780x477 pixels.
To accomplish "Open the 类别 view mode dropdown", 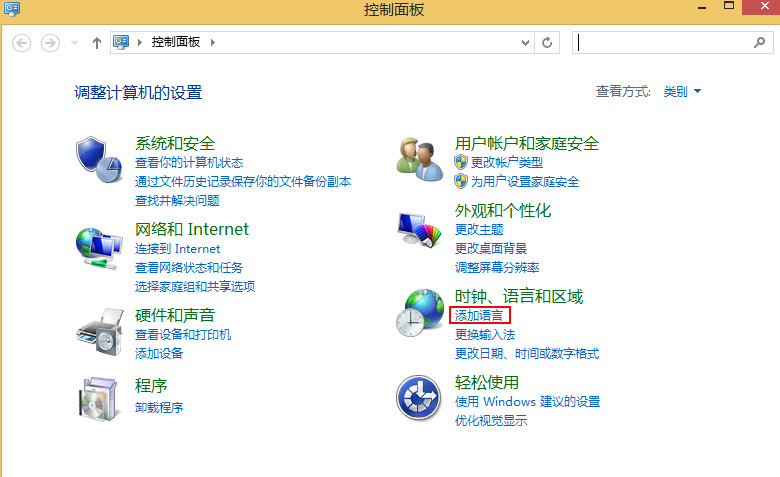I will click(x=682, y=92).
